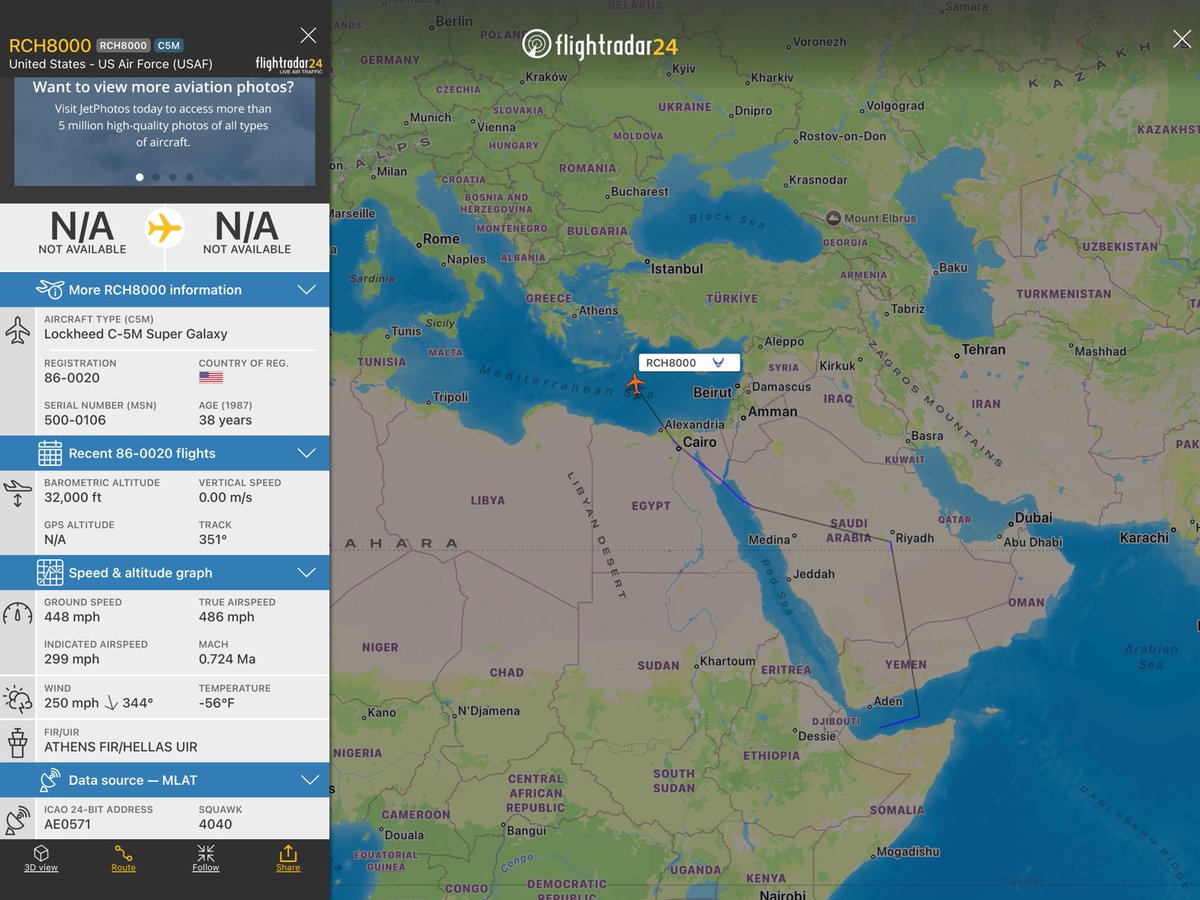
Task: Click the barometric altitude 32,000 ft
Action: click(x=73, y=497)
